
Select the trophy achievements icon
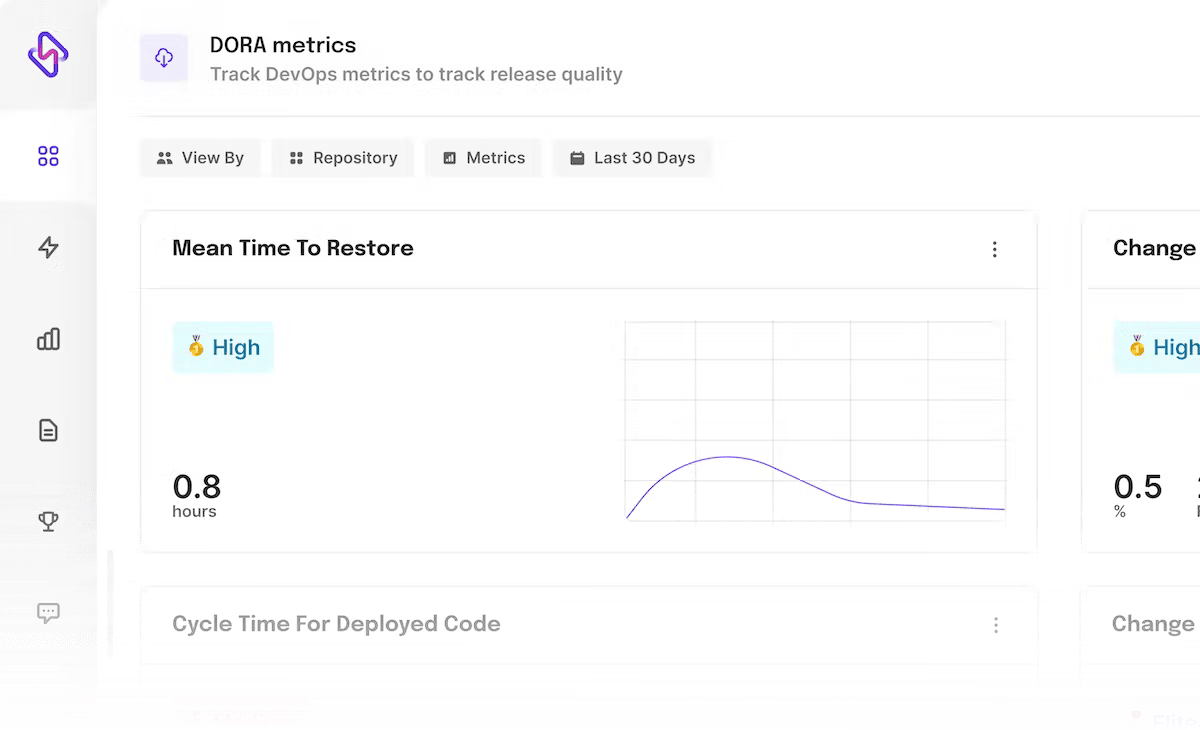coord(48,521)
